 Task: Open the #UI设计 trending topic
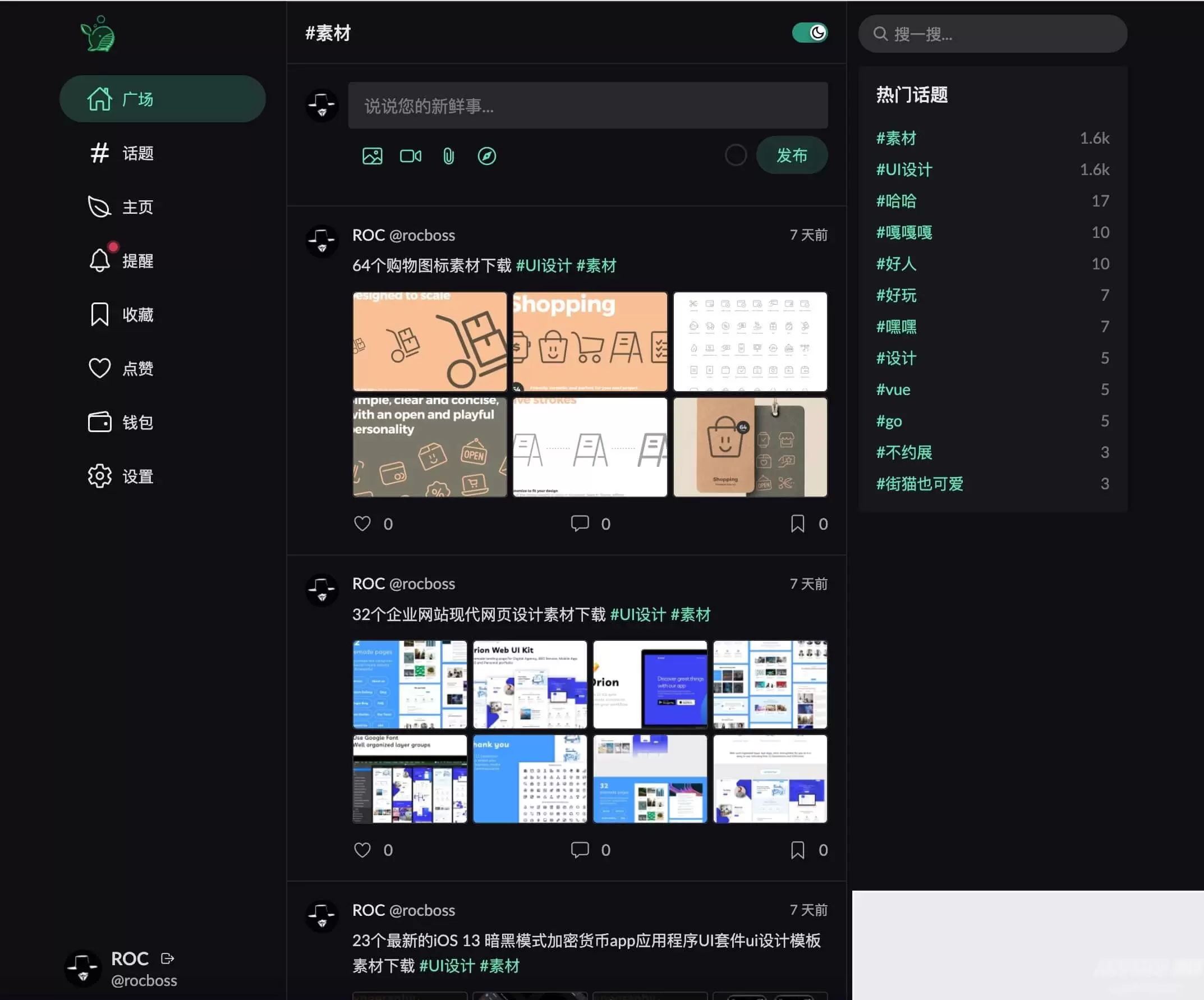[x=905, y=169]
